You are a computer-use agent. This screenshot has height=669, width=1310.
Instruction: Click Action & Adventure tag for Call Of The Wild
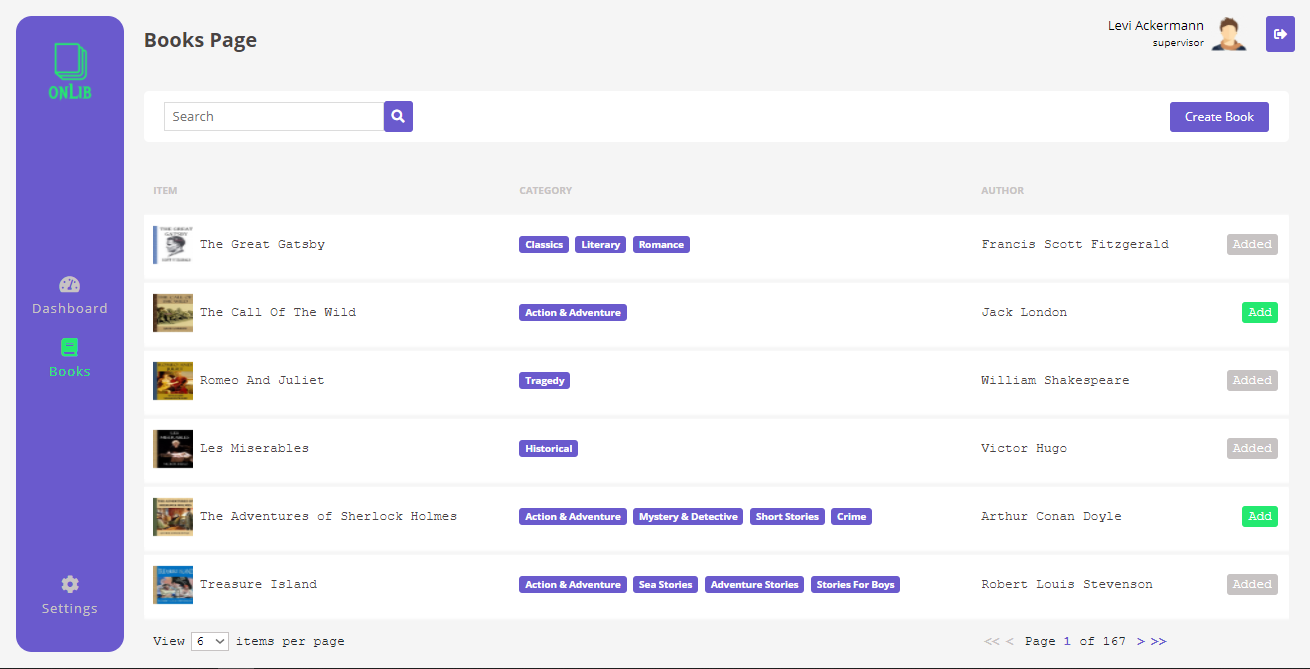573,312
